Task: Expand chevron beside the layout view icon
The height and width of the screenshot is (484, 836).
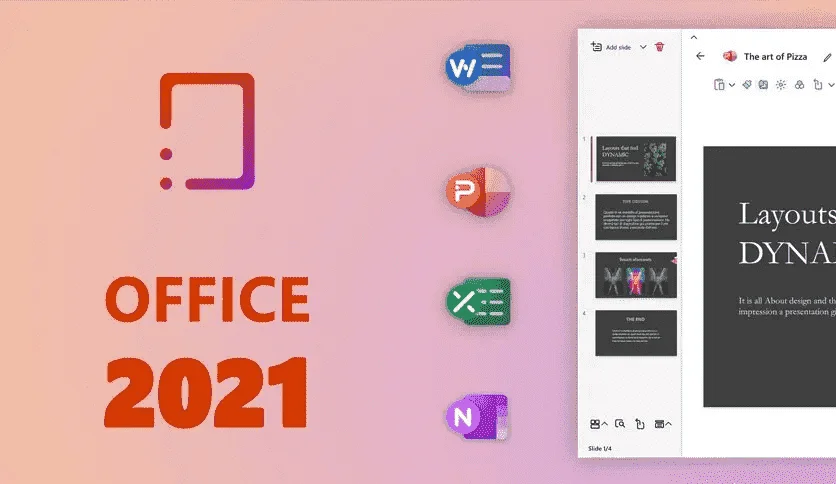Action: 605,424
